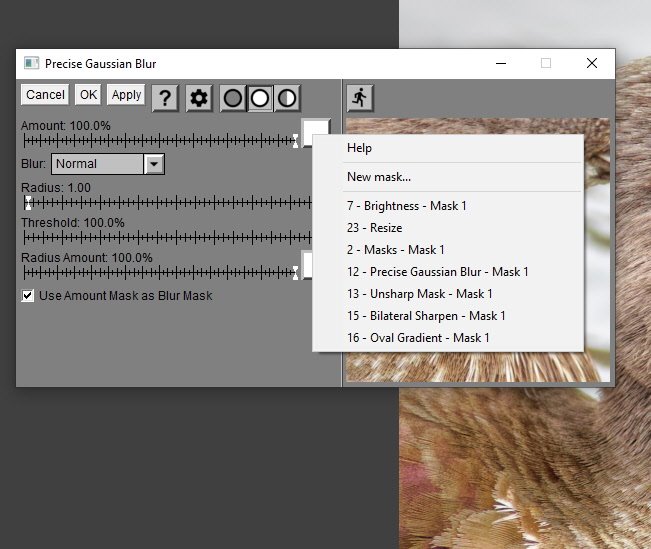Image resolution: width=651 pixels, height=549 pixels.
Task: Pick 7 - Brightness - Mask 1
Action: tap(407, 206)
